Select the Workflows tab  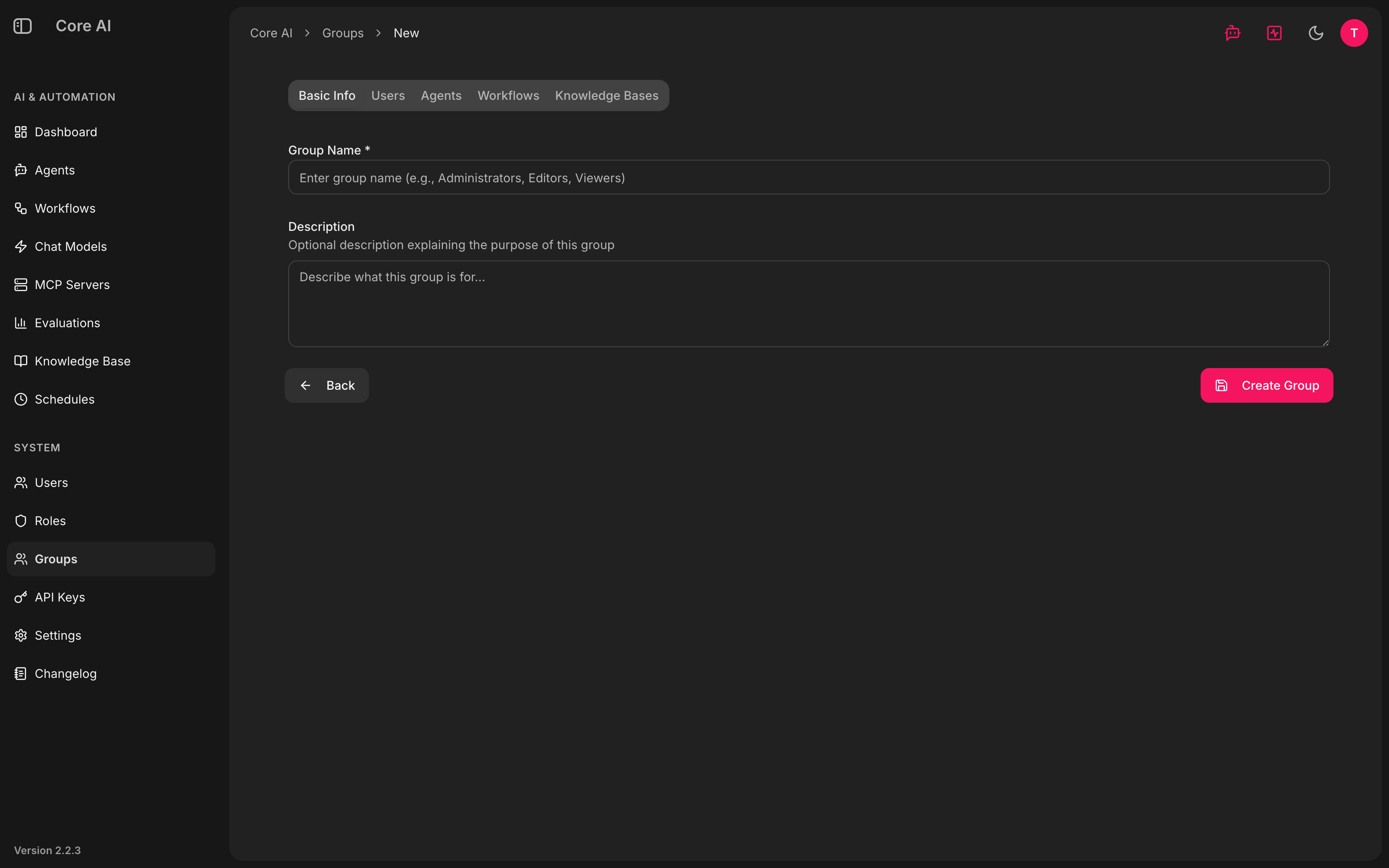pyautogui.click(x=508, y=95)
